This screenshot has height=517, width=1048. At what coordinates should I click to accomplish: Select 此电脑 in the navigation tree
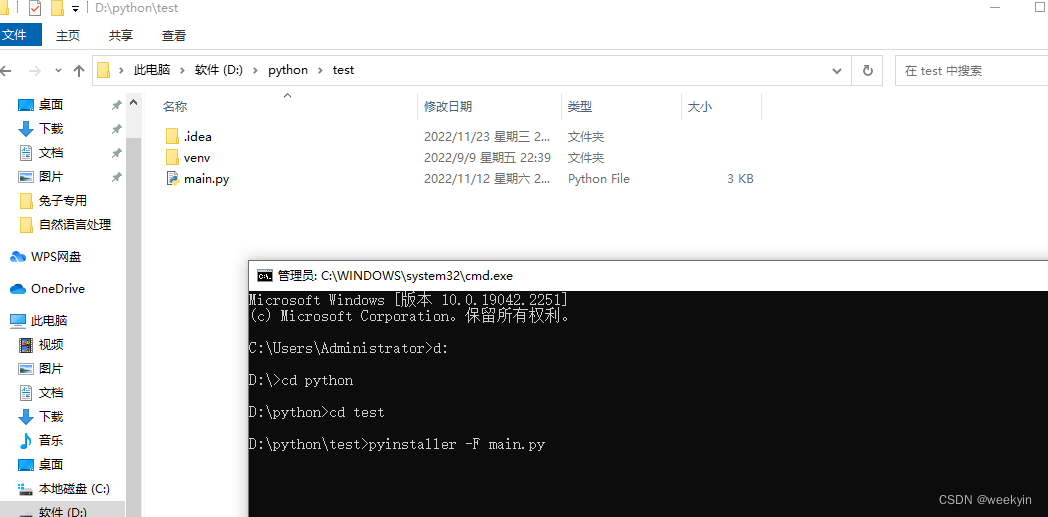click(49, 321)
